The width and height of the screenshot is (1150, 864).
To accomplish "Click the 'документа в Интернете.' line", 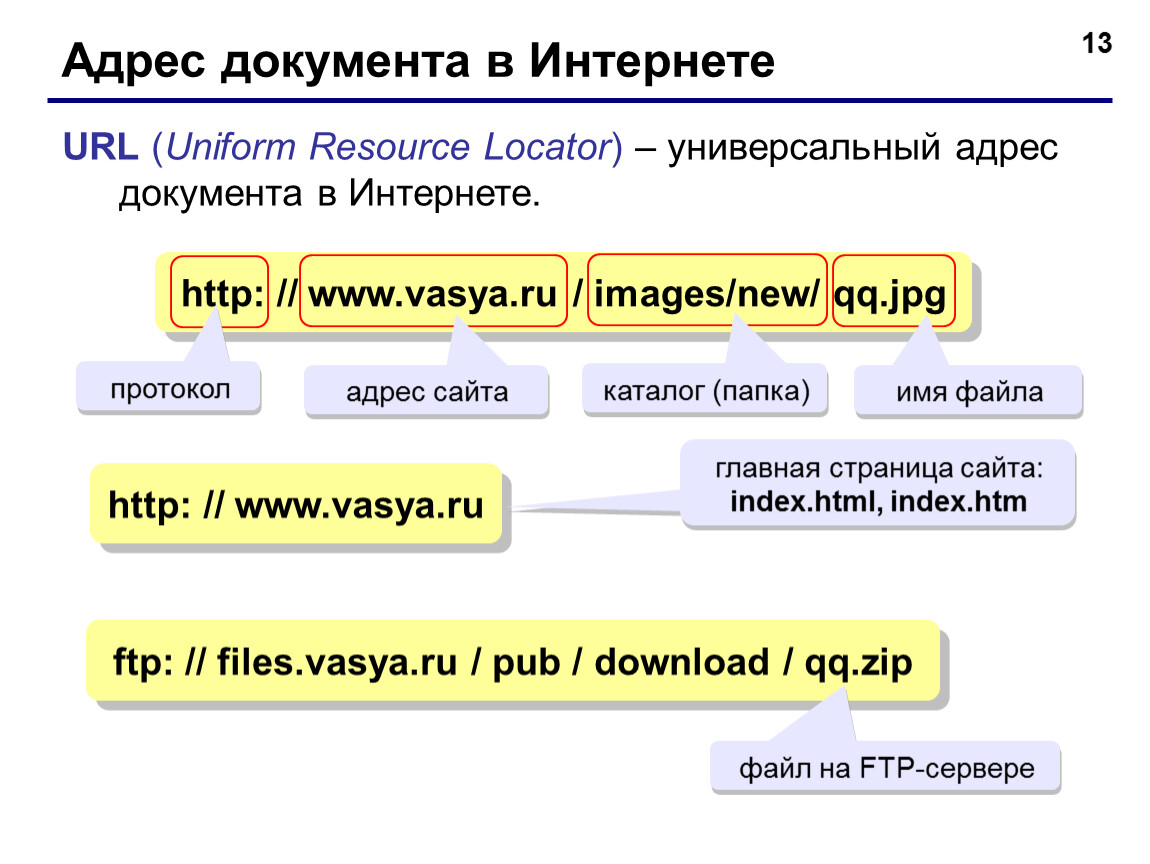I will [x=329, y=194].
